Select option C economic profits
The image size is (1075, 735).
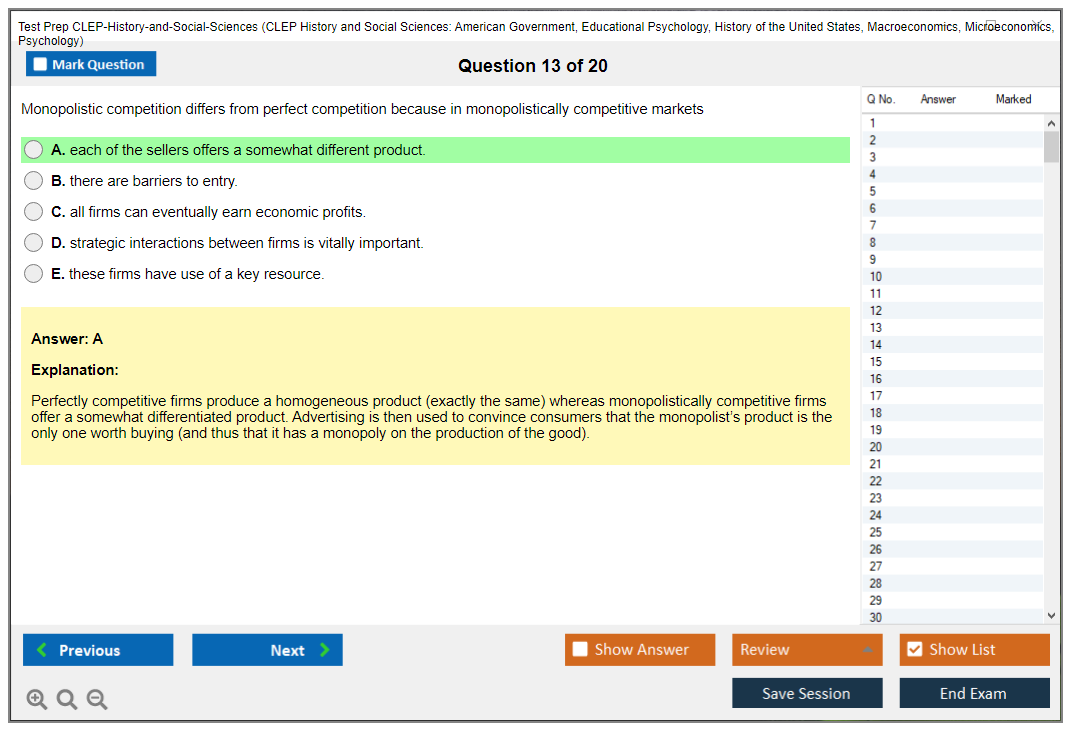tap(34, 212)
